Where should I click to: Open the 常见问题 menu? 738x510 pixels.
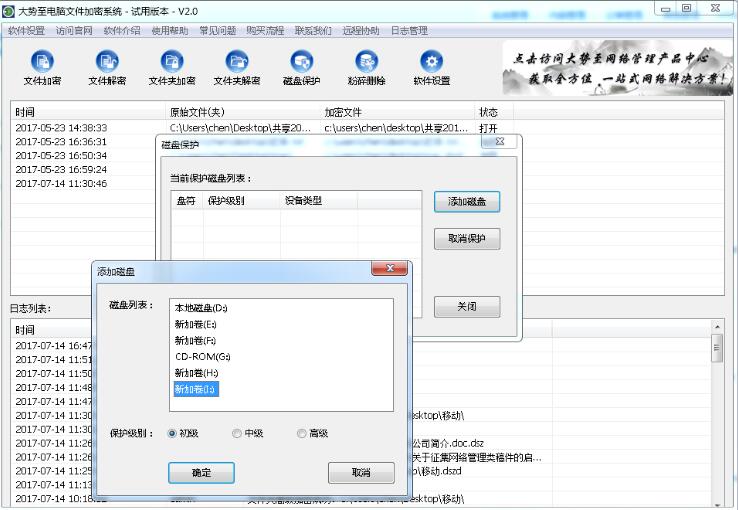(217, 31)
